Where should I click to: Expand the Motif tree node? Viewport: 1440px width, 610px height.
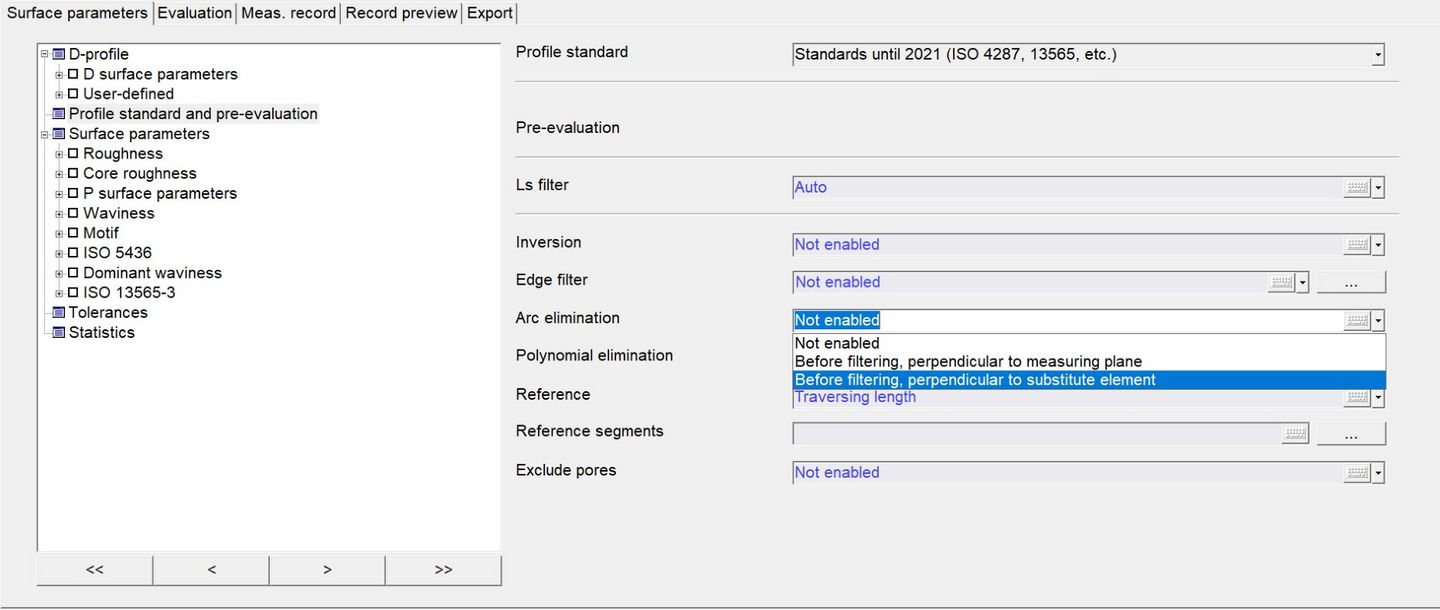pyautogui.click(x=58, y=233)
